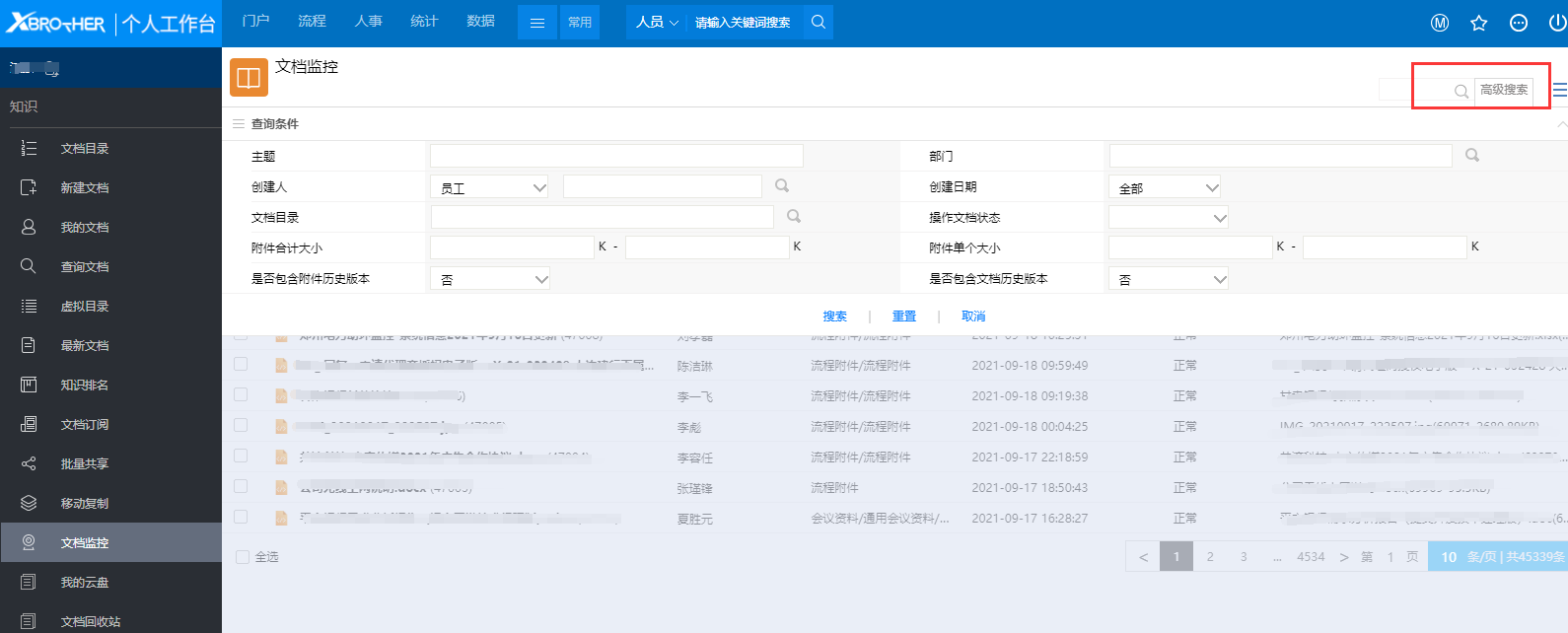Open the 统计 top menu
The height and width of the screenshot is (633, 1568).
pos(424,21)
